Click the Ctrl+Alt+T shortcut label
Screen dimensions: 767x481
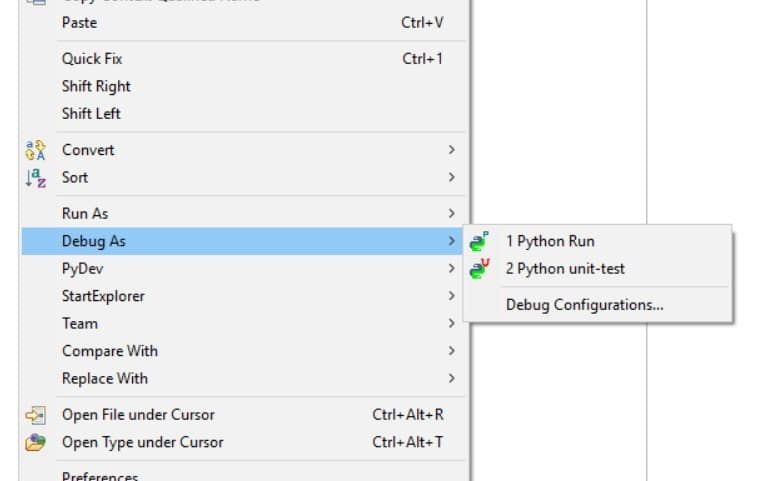pyautogui.click(x=408, y=442)
